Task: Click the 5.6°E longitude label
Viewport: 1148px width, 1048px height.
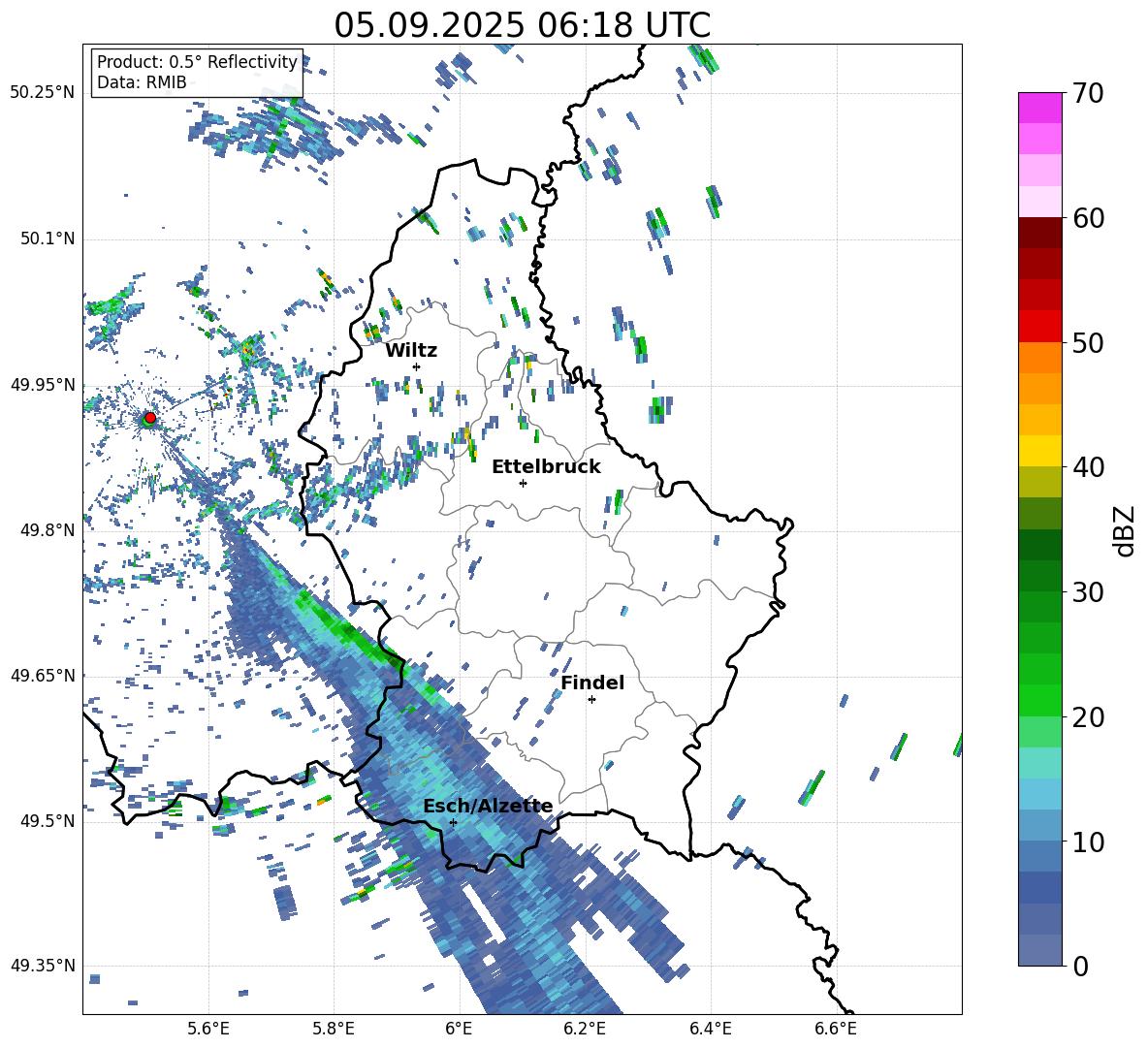Action: pos(208,1029)
